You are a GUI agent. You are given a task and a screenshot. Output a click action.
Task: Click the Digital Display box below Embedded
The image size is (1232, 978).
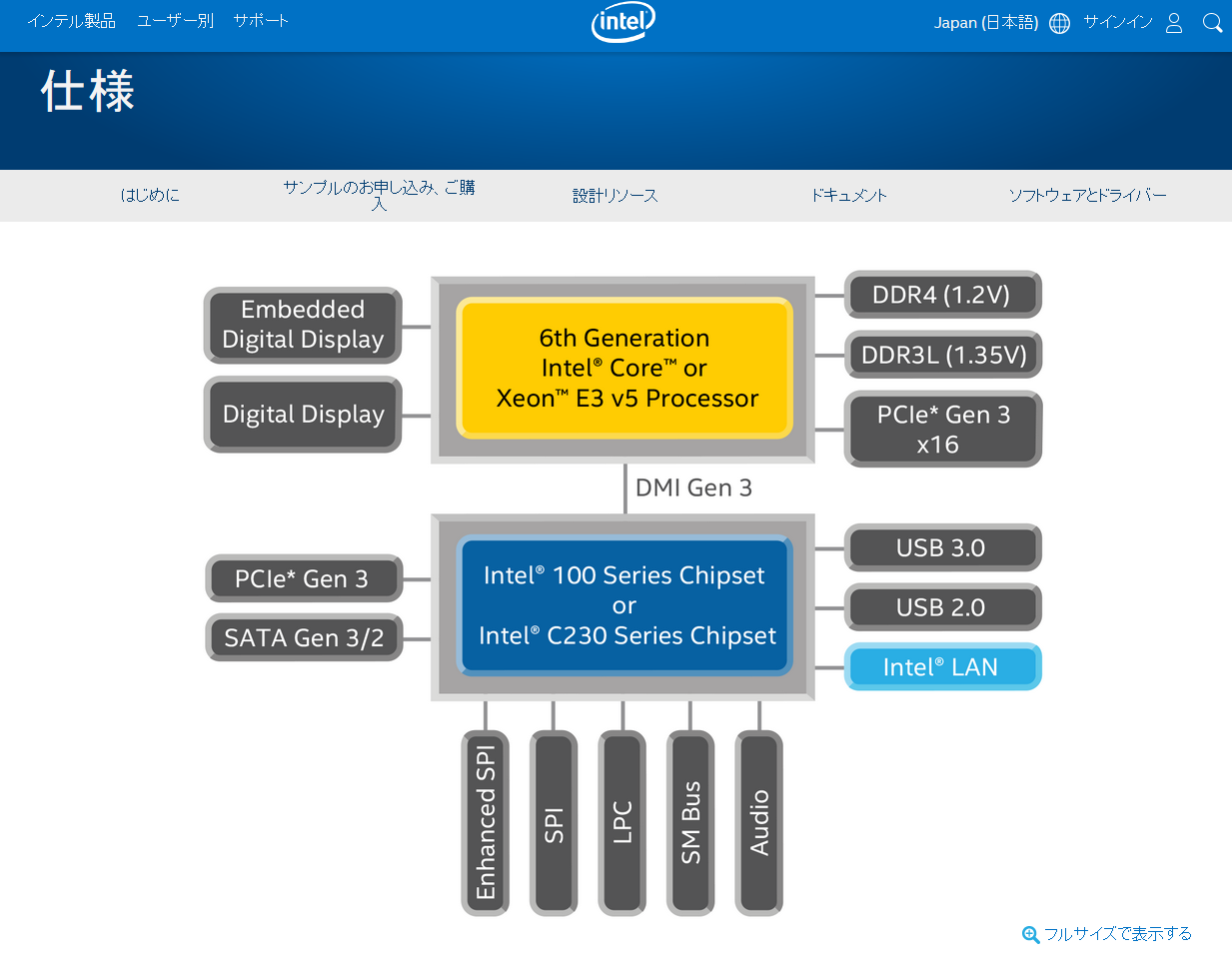[x=303, y=415]
